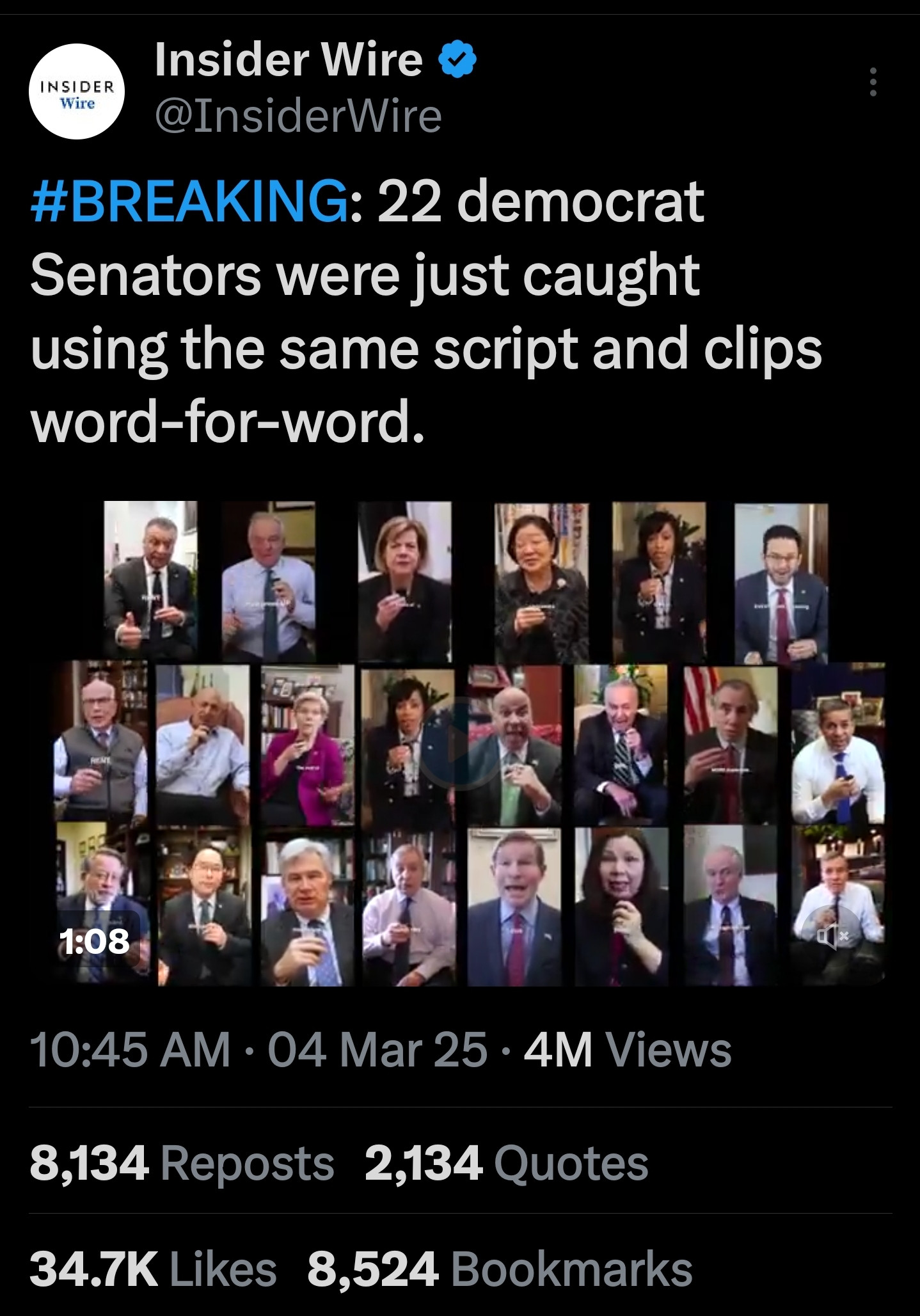Show the 2,134 Quotes list

coord(507,1162)
